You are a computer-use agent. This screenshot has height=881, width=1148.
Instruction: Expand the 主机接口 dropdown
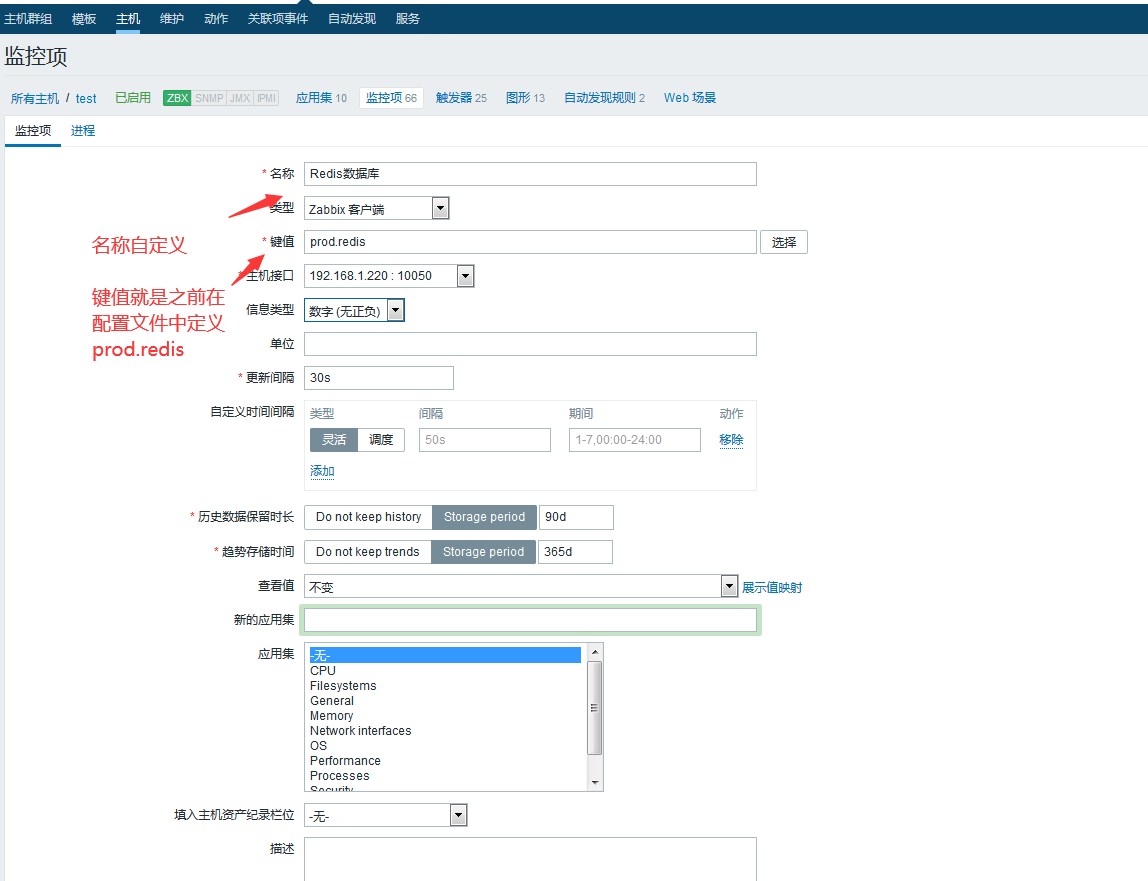(465, 276)
